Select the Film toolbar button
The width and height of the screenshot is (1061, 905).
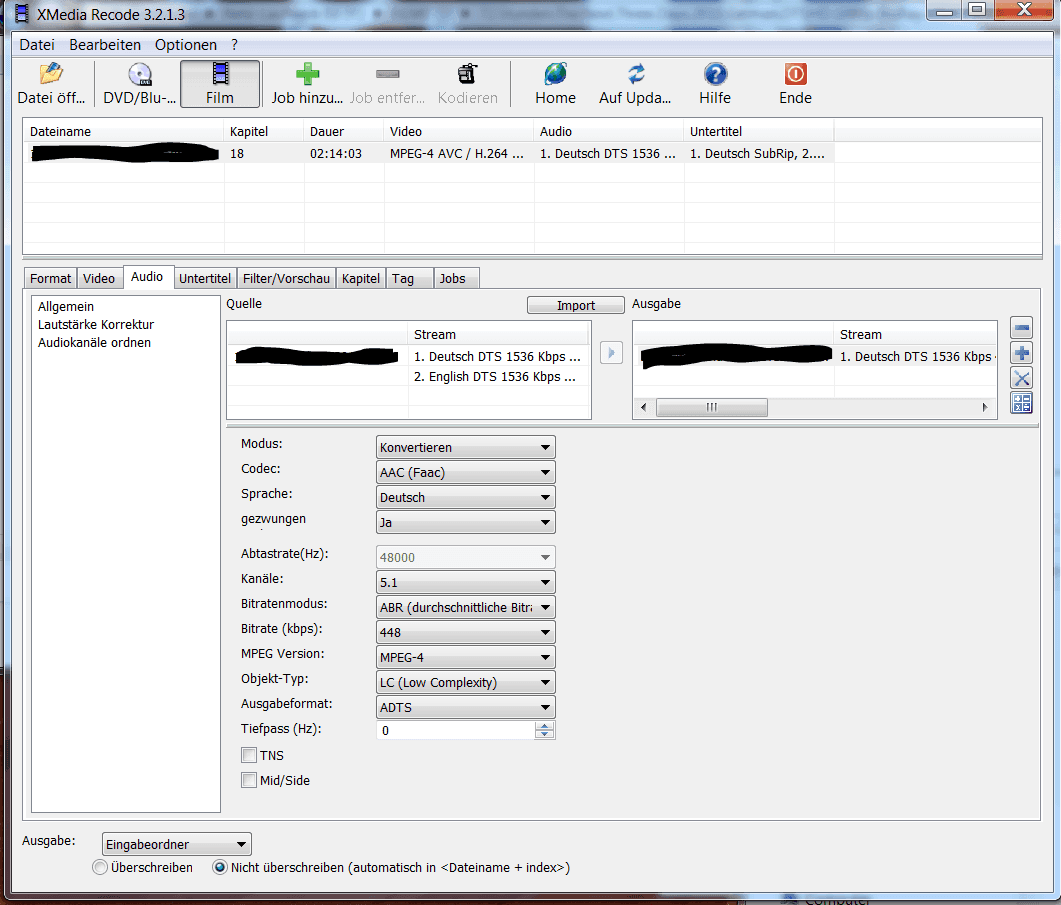(220, 84)
